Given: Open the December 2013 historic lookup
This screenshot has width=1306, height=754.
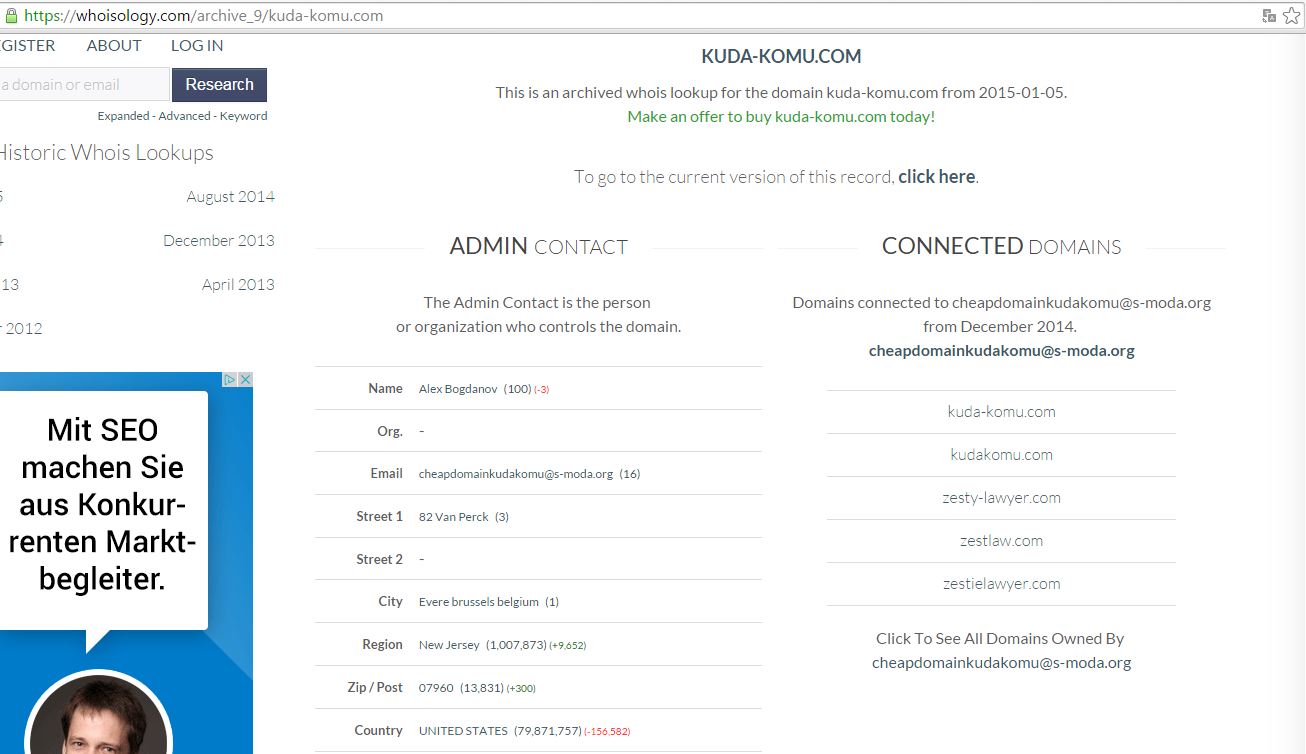Looking at the screenshot, I should [219, 241].
